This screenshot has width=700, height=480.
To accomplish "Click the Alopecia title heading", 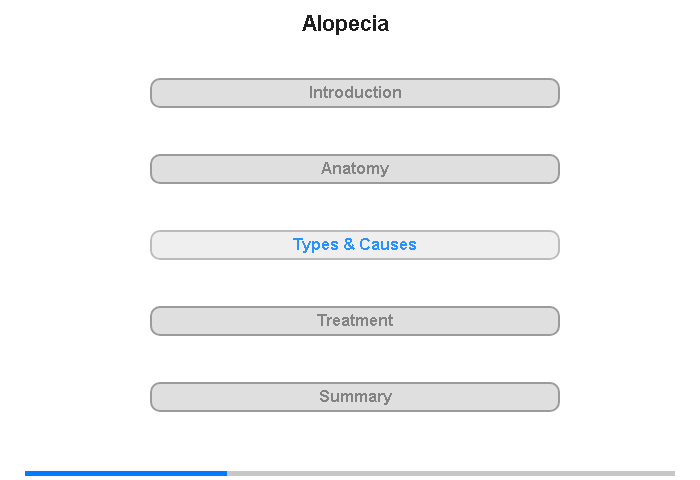I will pyautogui.click(x=345, y=24).
